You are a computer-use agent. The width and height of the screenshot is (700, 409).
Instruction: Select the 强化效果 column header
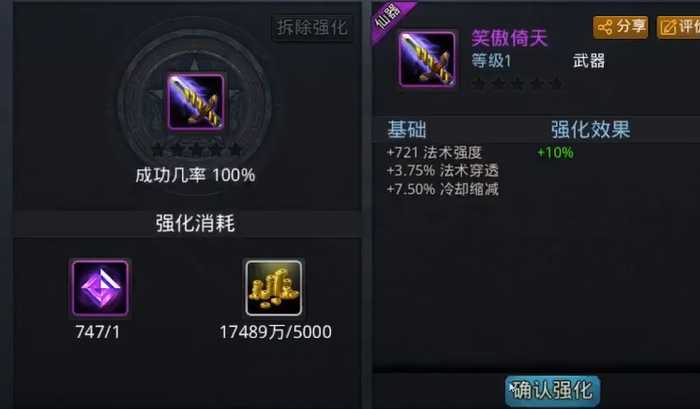coord(590,129)
